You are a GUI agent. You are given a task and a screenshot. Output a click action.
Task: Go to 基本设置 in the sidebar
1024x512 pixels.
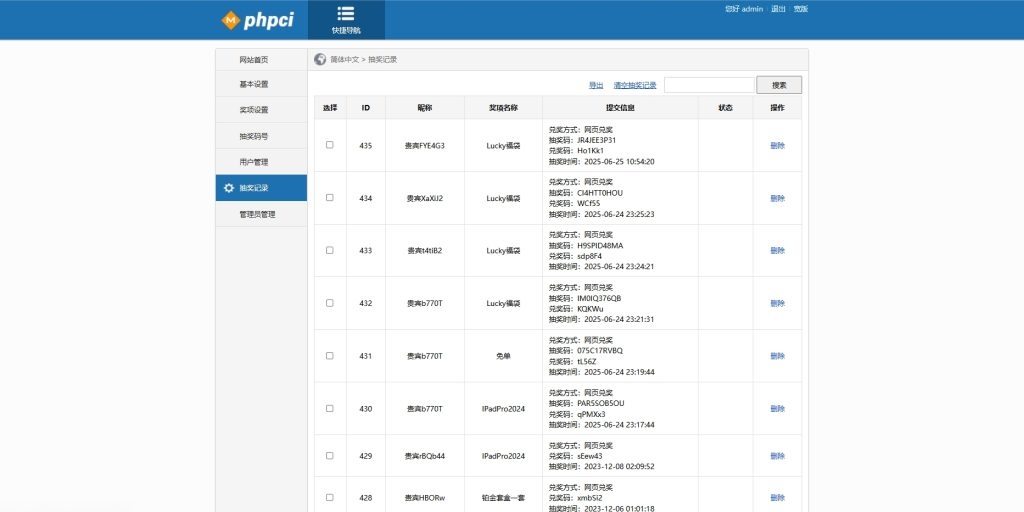pos(254,85)
